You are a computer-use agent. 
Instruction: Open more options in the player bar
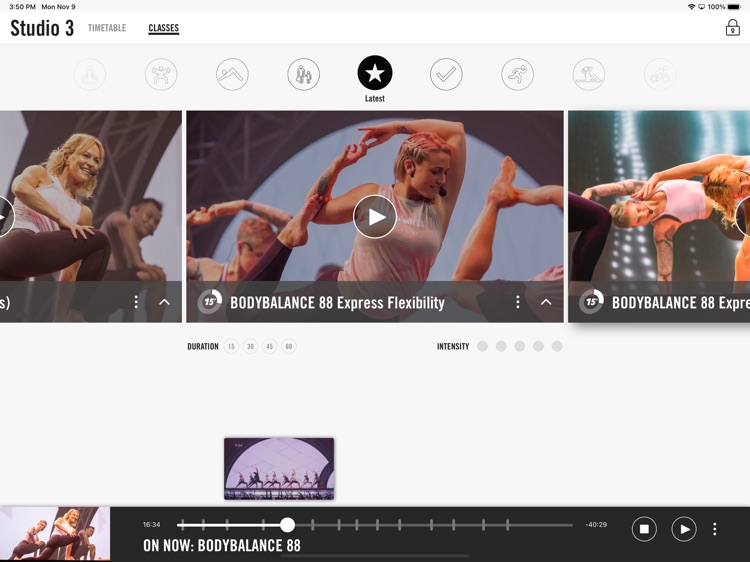(x=715, y=529)
